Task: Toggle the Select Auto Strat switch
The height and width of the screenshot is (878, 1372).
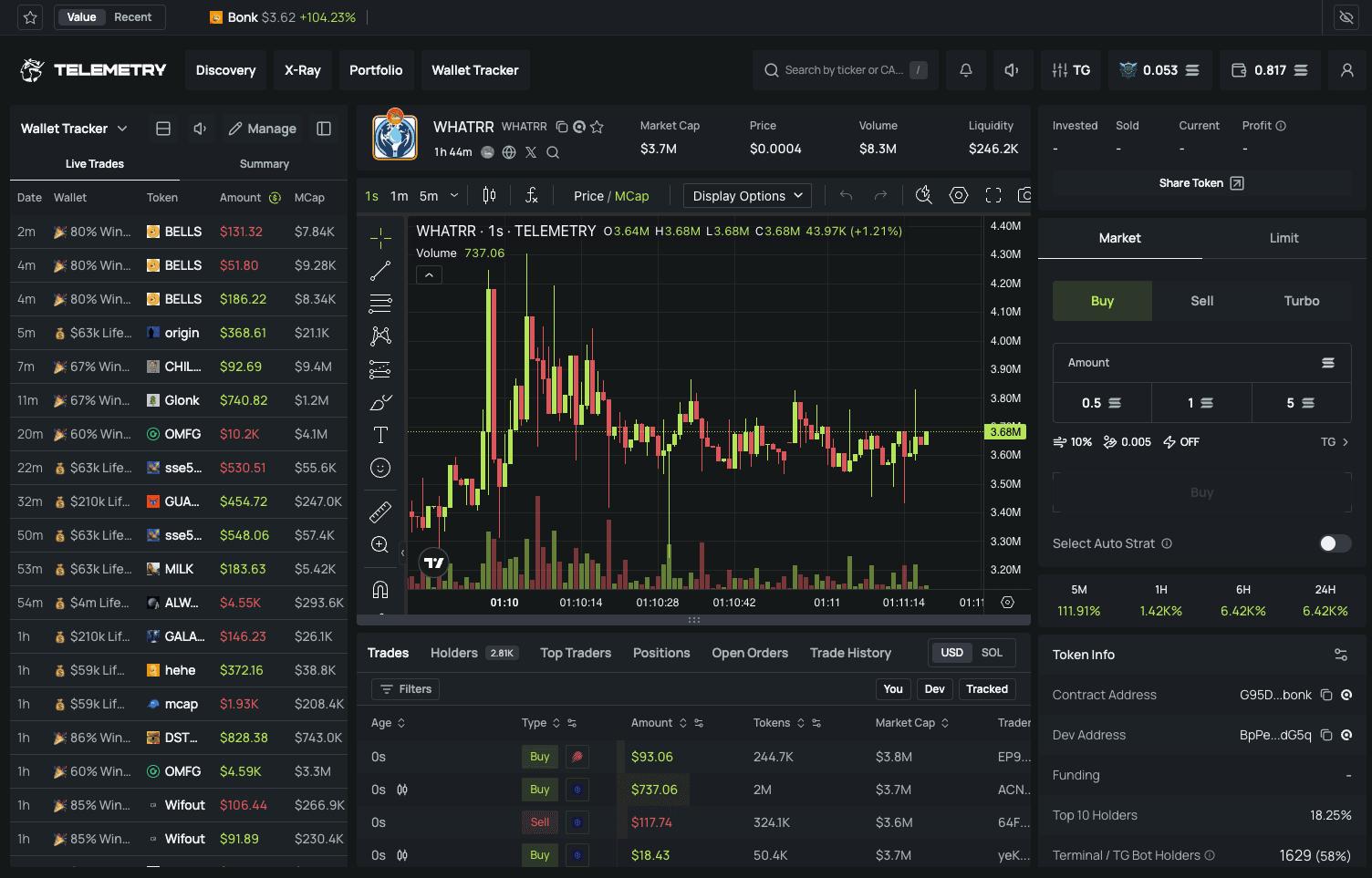Action: point(1336,543)
